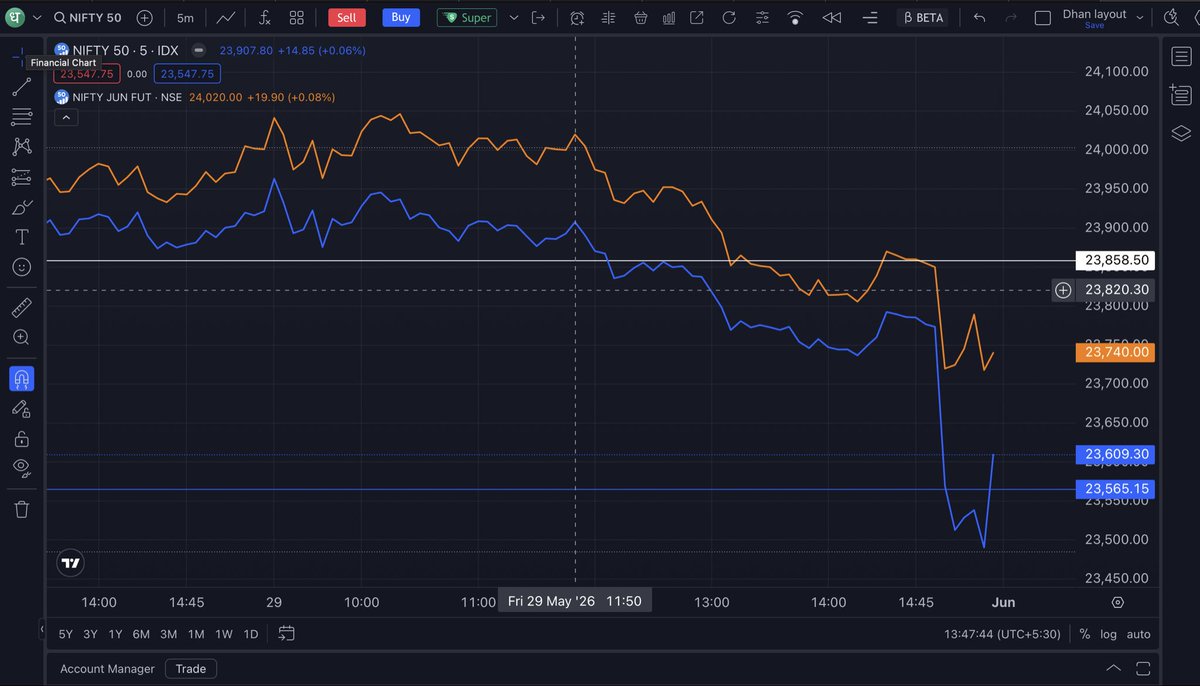Click the stacked-lines icon before BETA
This screenshot has height=686, width=1200.
(870, 17)
